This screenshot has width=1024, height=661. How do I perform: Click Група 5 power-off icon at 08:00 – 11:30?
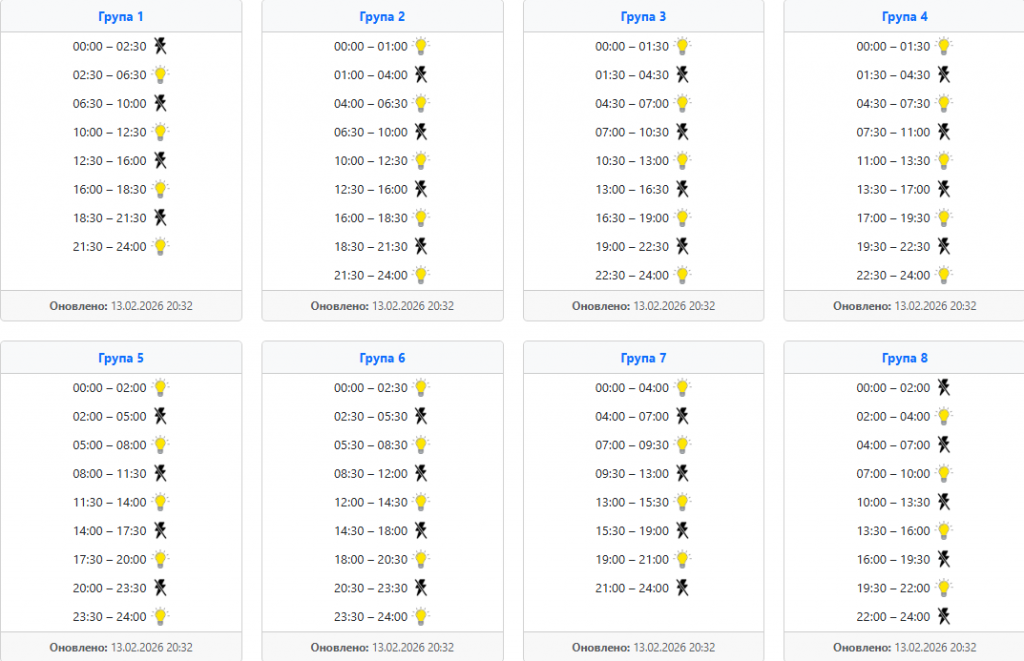click(x=160, y=474)
